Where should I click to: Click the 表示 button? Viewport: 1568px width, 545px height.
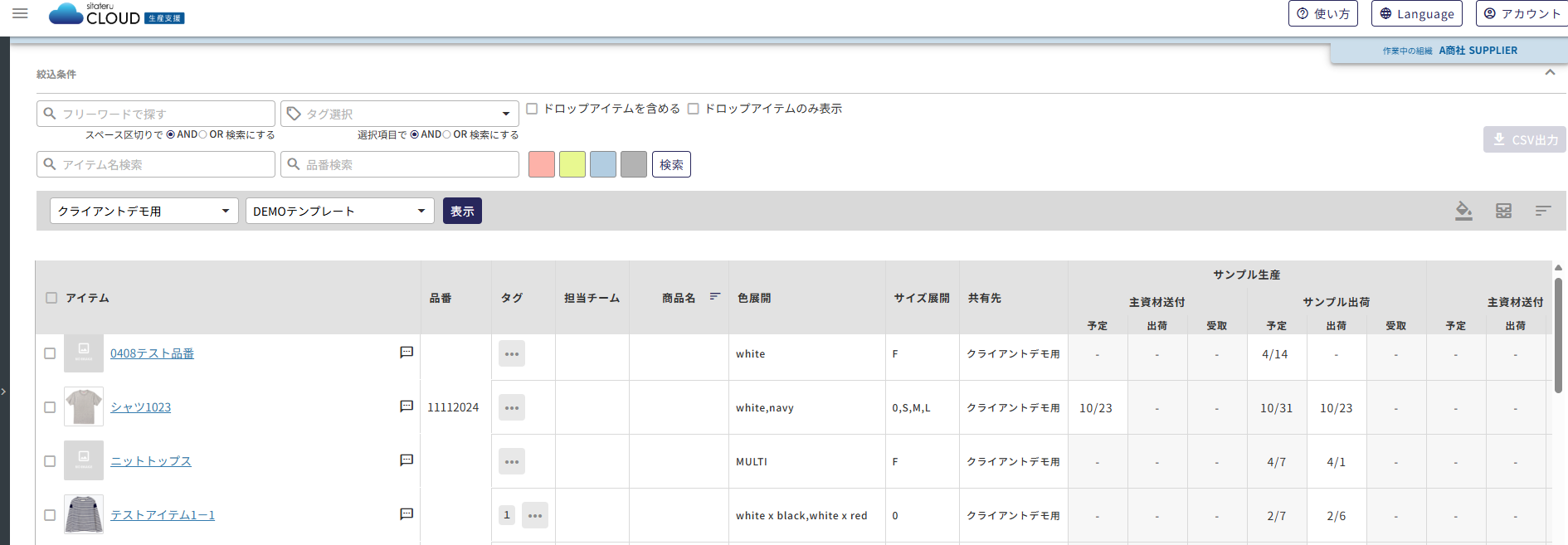(462, 211)
